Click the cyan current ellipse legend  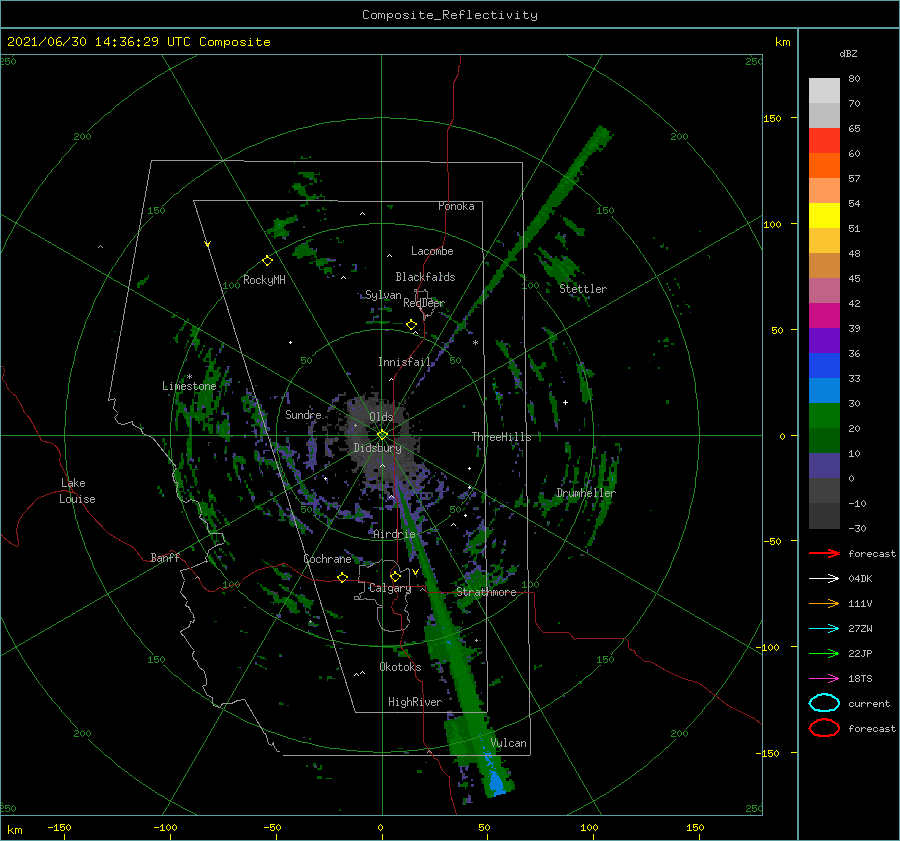pyautogui.click(x=824, y=703)
